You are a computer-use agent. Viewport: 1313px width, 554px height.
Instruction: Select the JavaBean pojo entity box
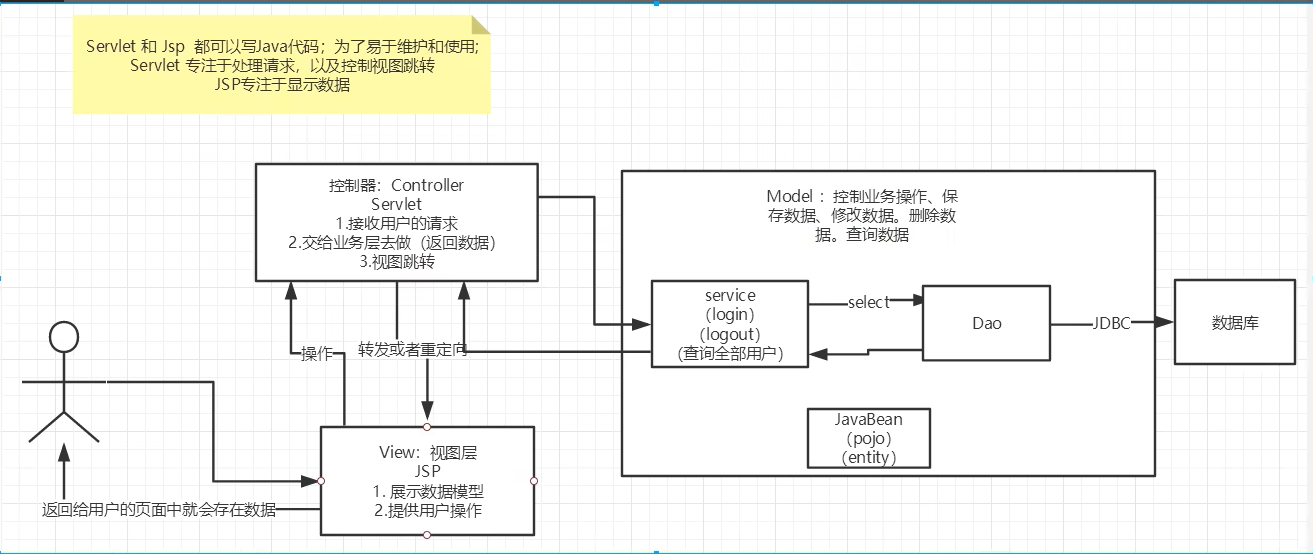point(869,437)
